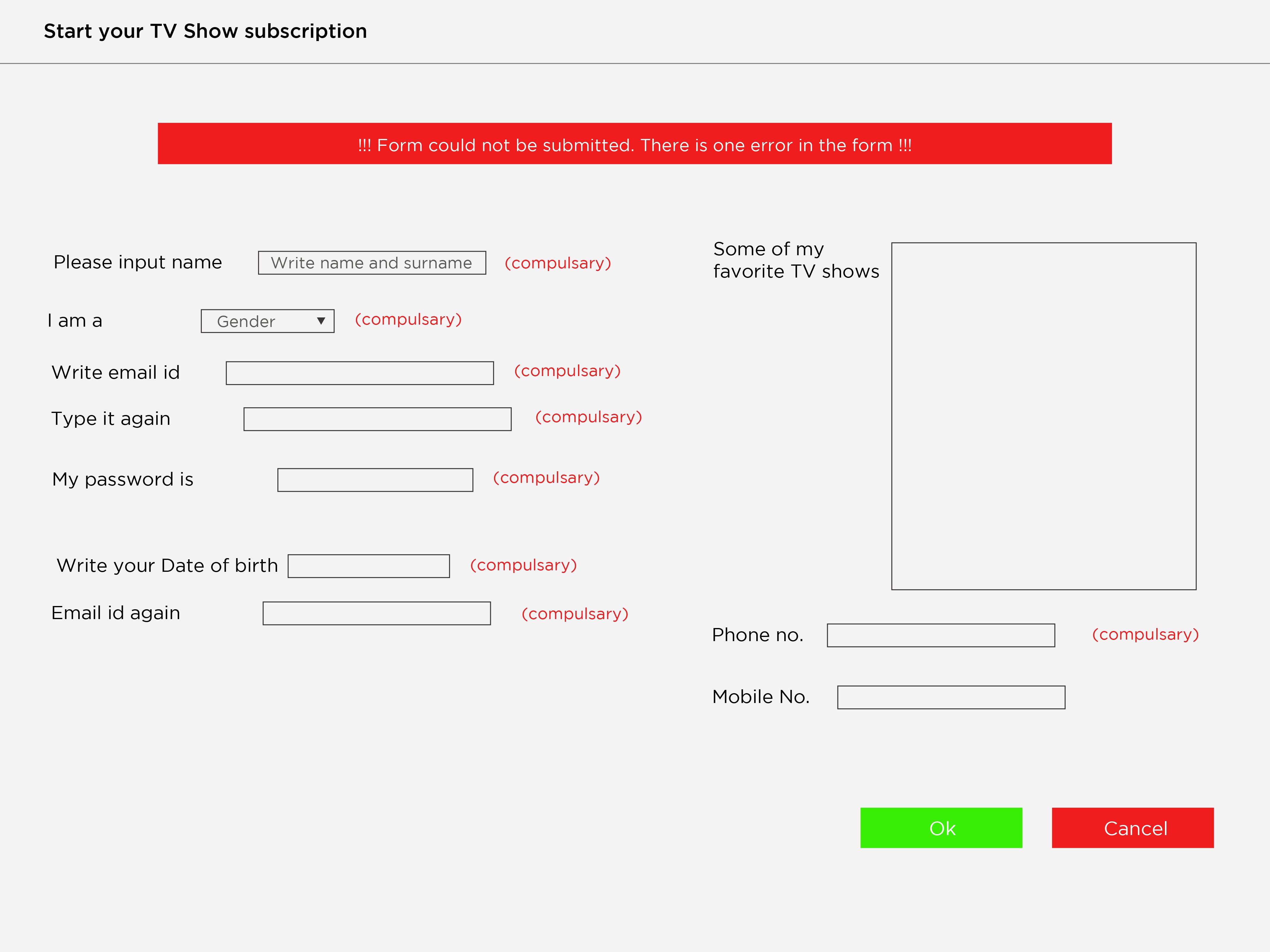Focus the Write email id field
1270x952 pixels.
360,373
